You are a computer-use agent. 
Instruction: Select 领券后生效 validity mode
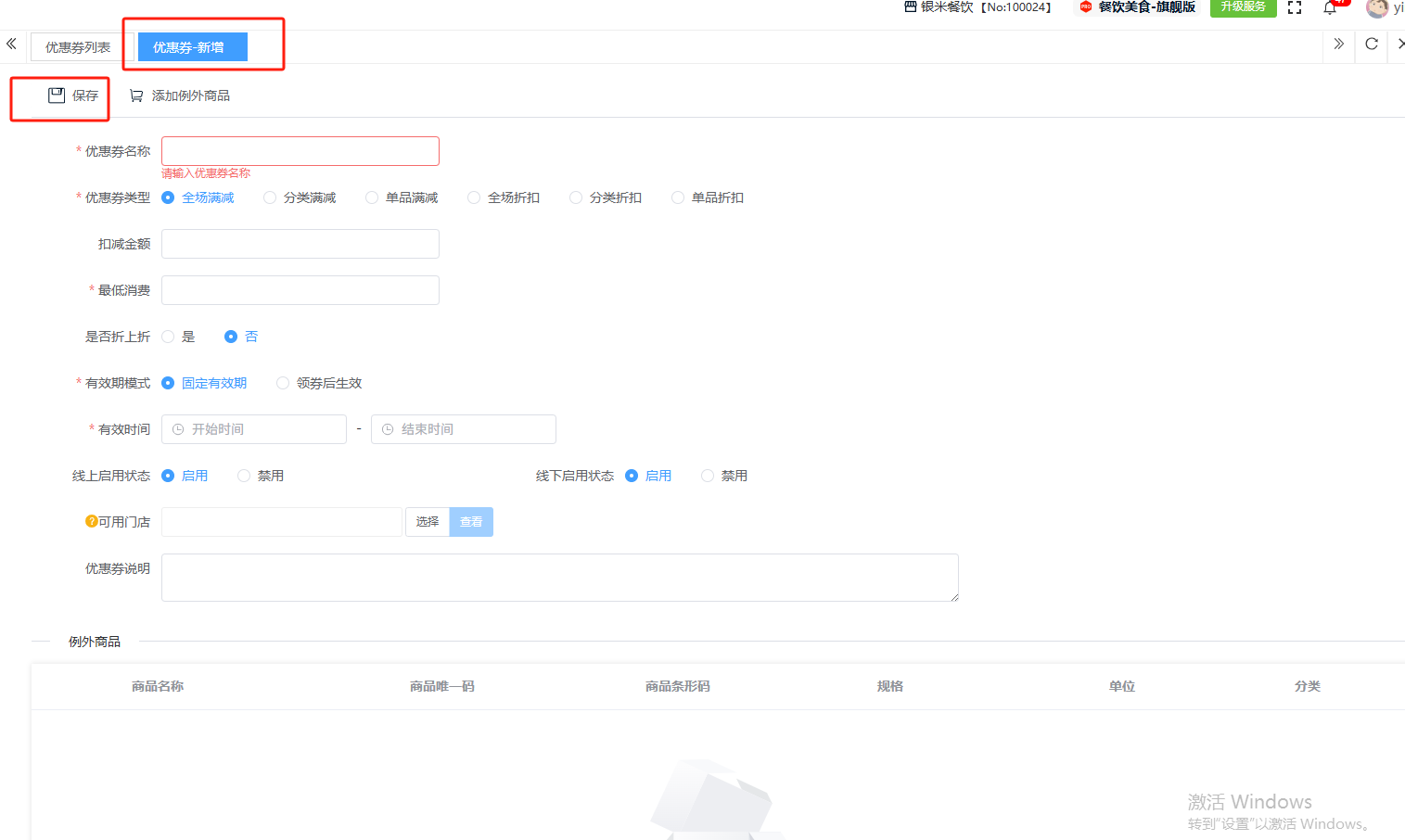[x=283, y=383]
